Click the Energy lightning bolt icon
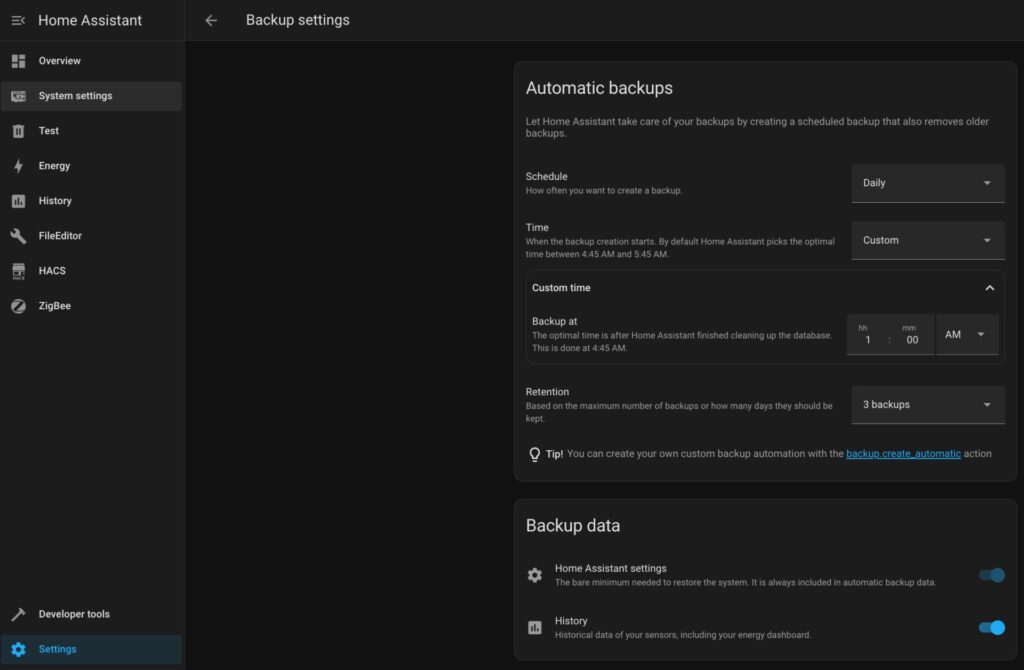This screenshot has width=1024, height=670. coord(18,166)
